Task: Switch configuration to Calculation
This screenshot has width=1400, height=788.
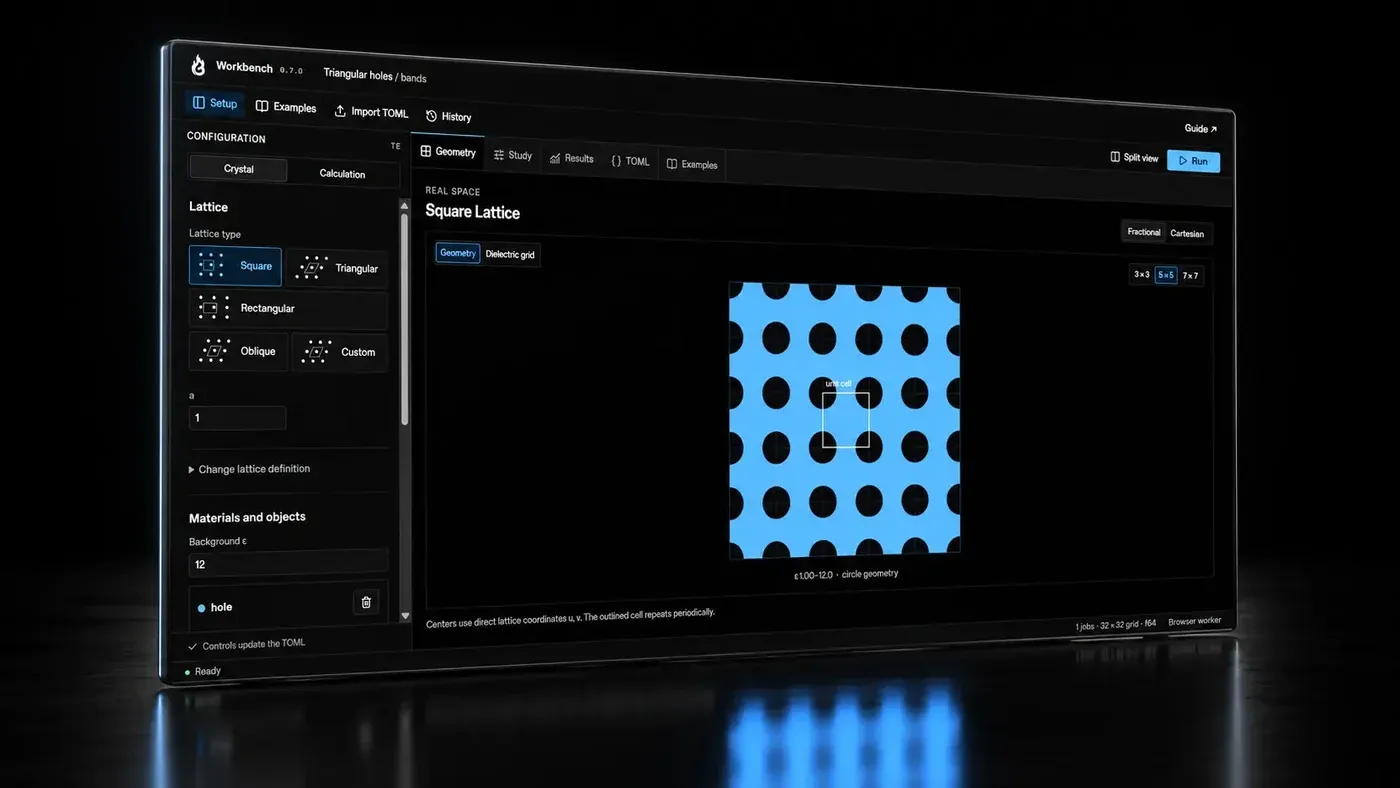Action: click(342, 173)
